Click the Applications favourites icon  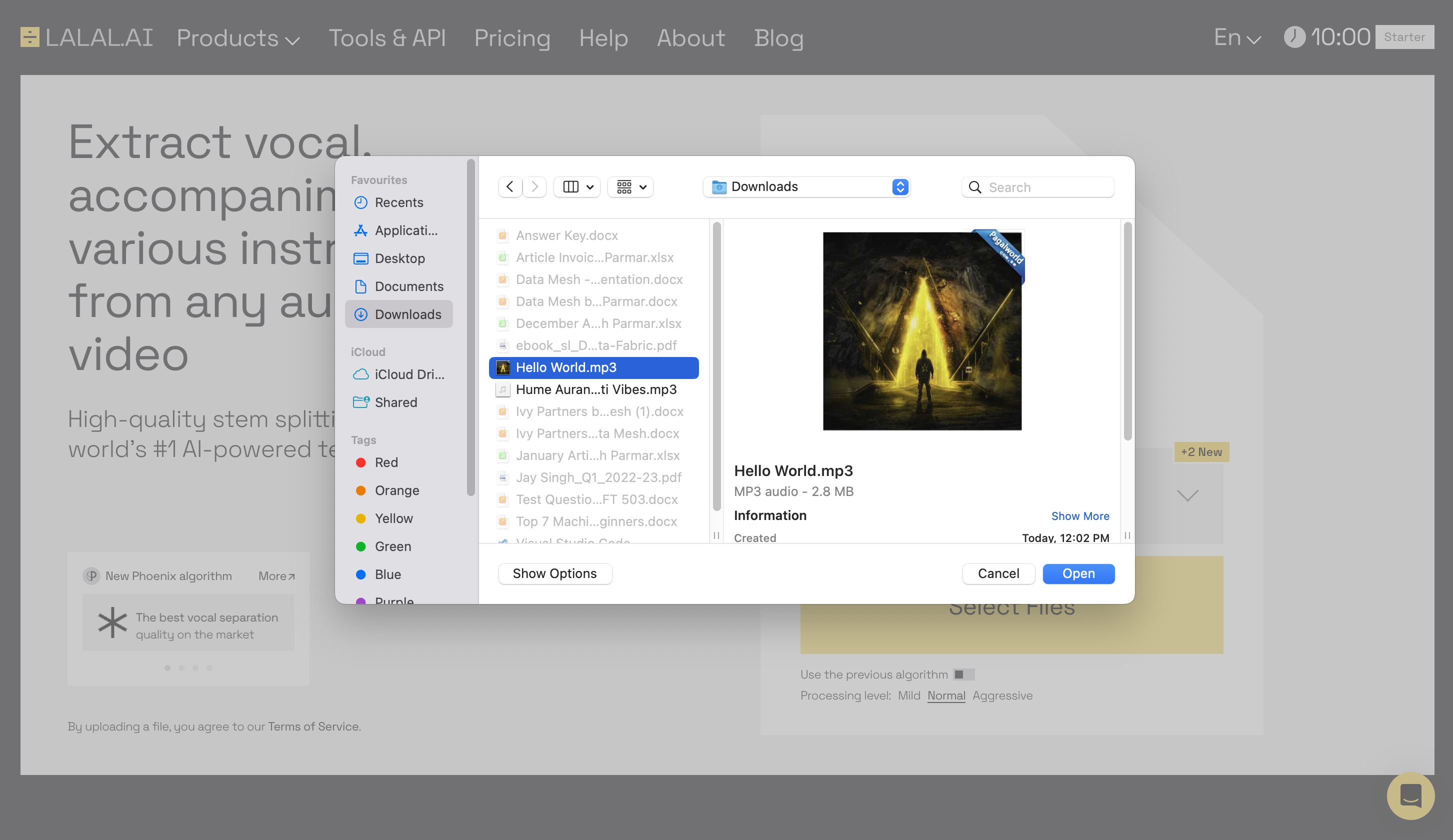(361, 230)
